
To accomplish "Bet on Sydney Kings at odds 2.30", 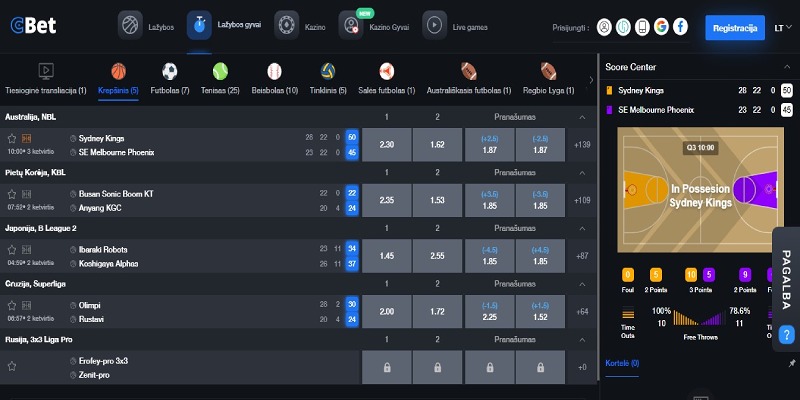I will [384, 145].
